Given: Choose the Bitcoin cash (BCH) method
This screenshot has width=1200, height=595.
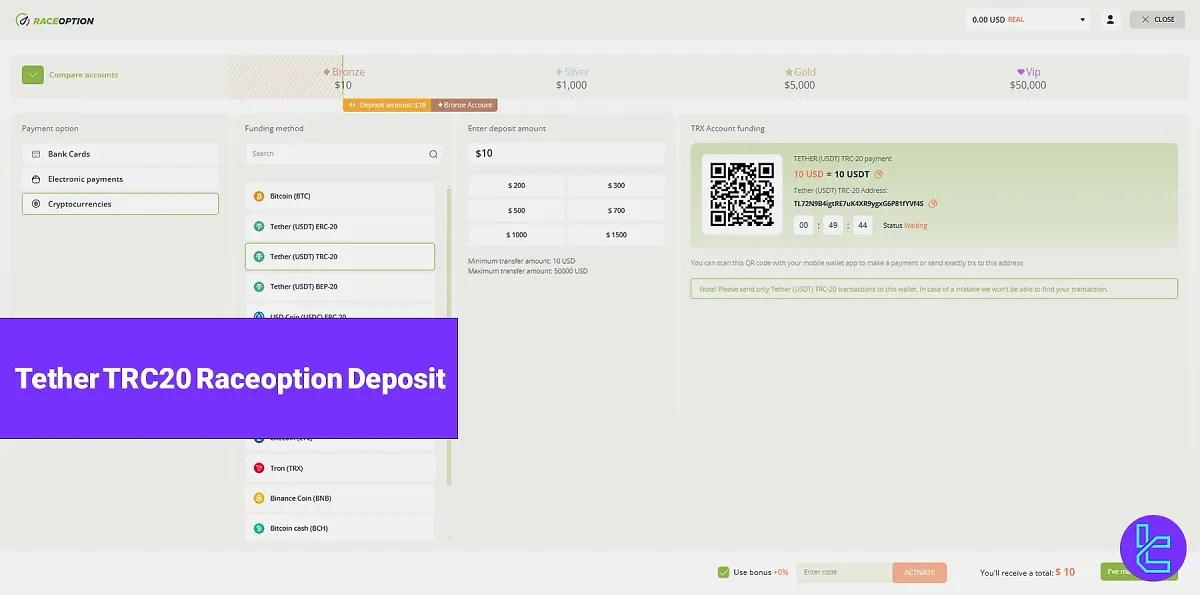Looking at the screenshot, I should [x=340, y=527].
